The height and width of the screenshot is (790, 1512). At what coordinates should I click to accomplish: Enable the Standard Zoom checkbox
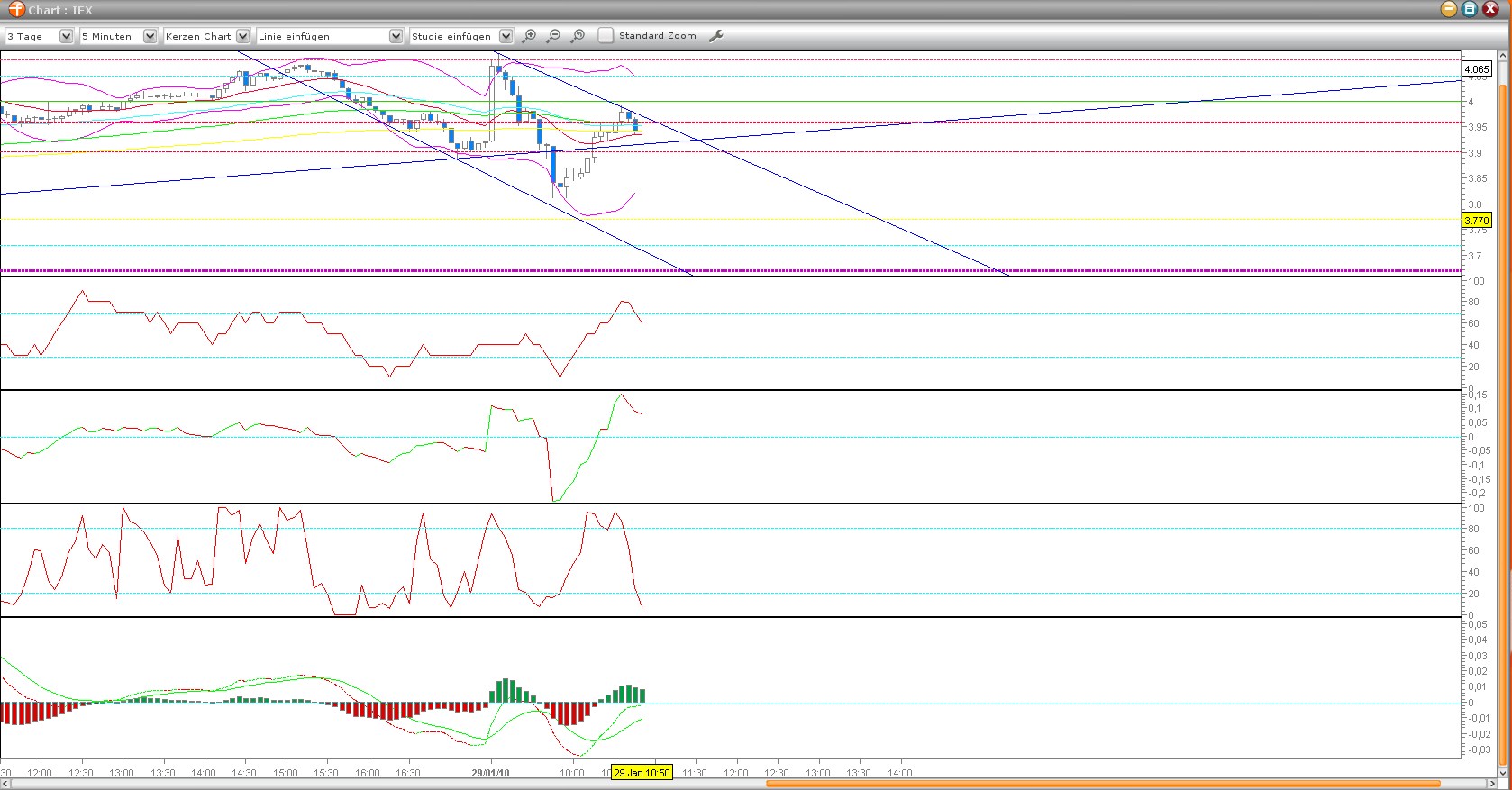click(x=606, y=36)
